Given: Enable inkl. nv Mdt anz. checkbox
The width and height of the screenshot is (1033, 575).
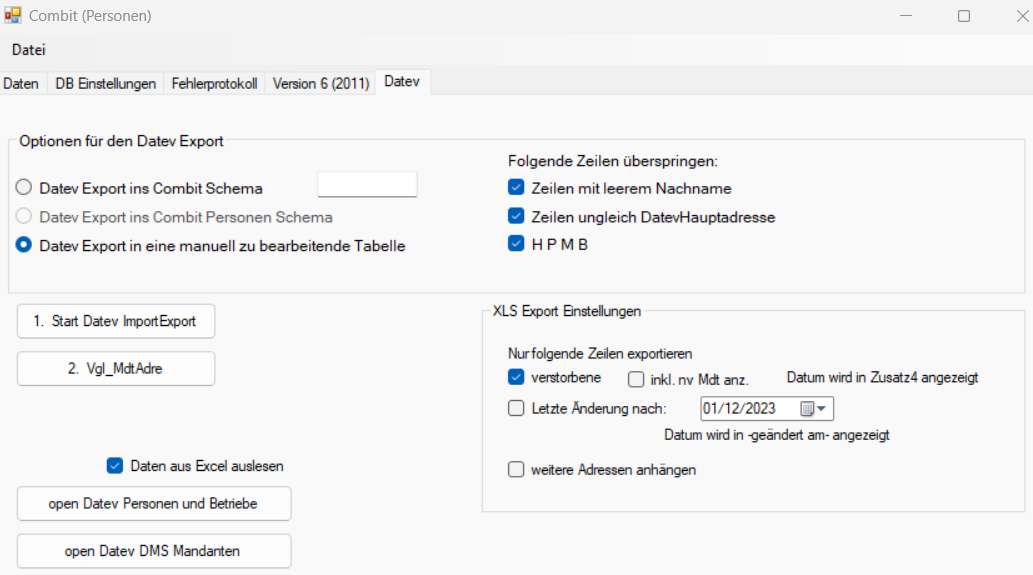Looking at the screenshot, I should click(636, 379).
